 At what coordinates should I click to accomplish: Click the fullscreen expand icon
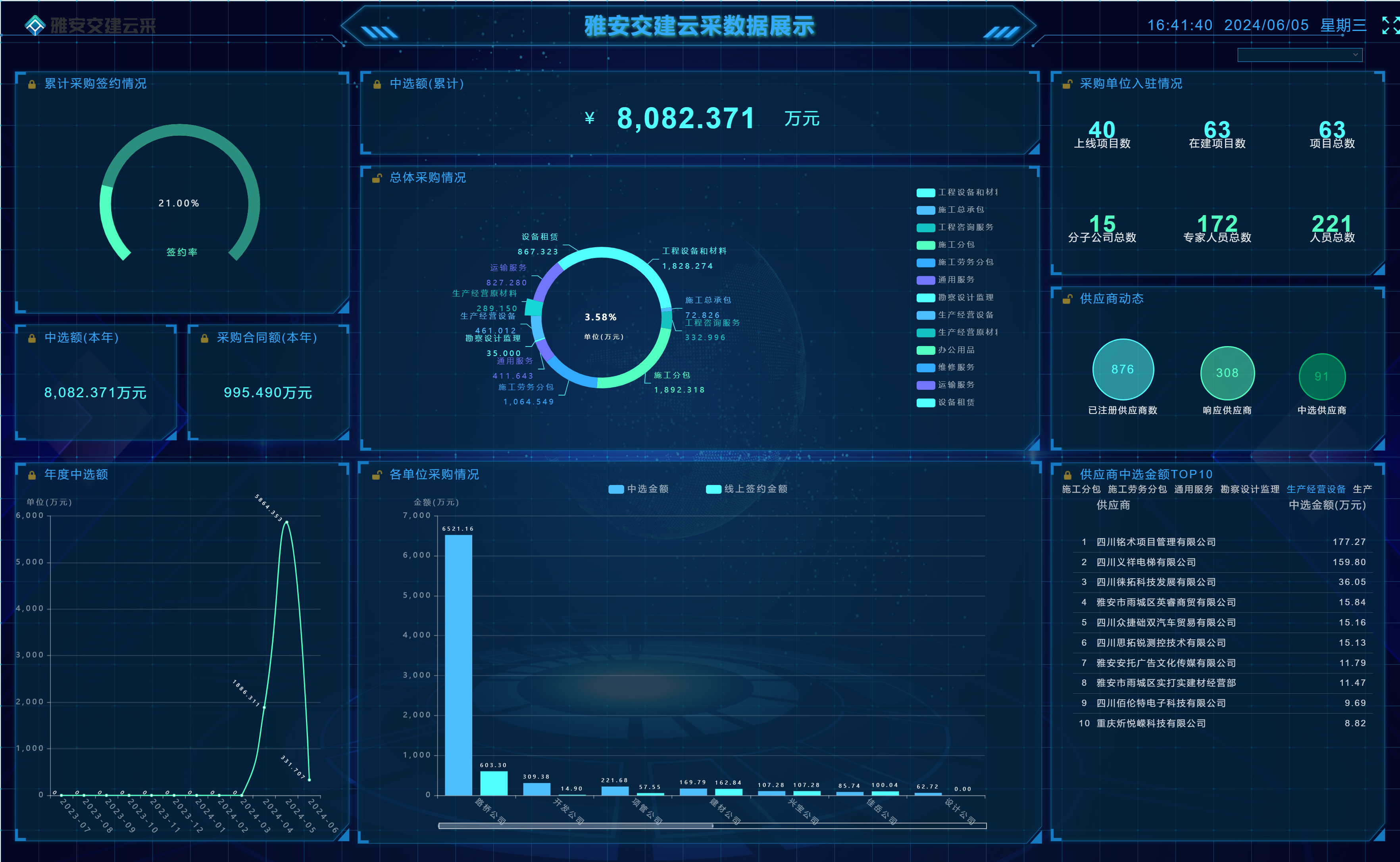[1391, 25]
